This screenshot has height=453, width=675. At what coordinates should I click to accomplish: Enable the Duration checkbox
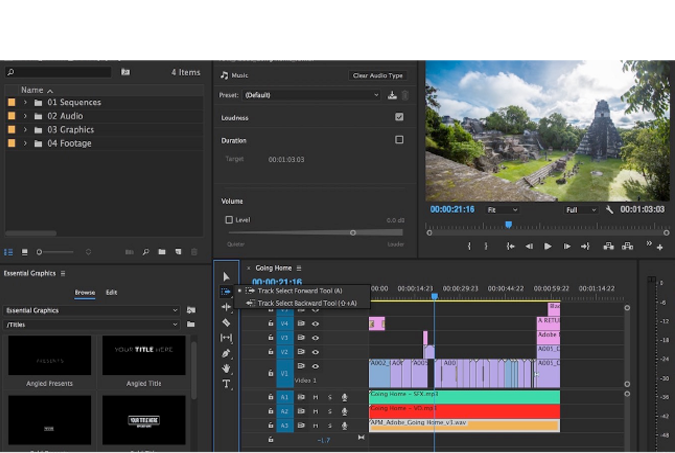pos(399,140)
